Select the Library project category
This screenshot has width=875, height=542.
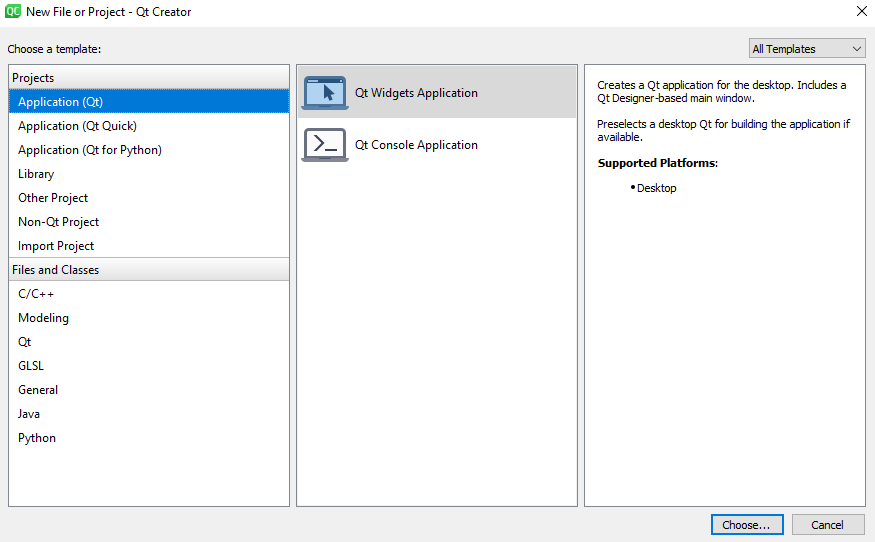[36, 174]
